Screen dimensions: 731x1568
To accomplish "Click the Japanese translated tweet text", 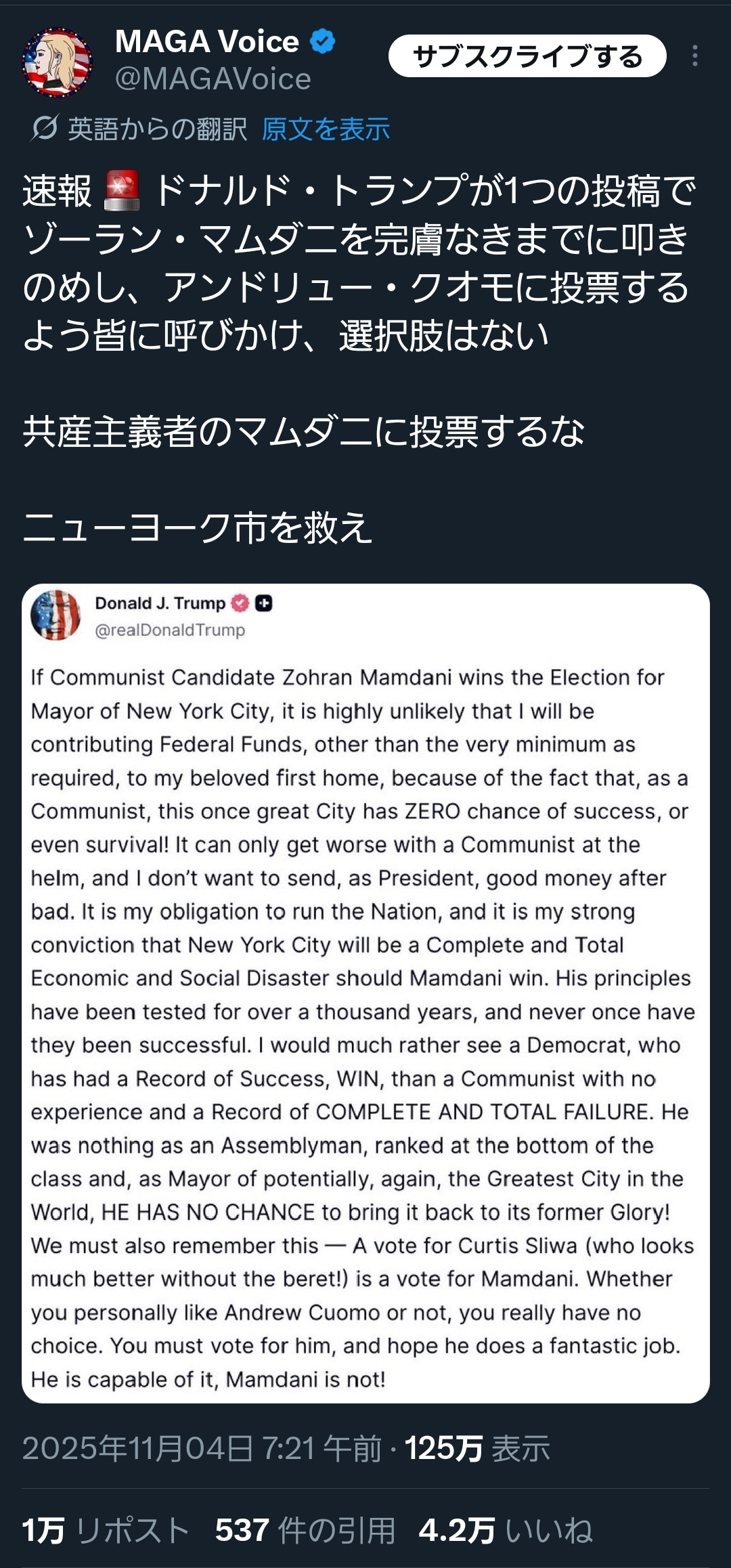I will click(x=359, y=264).
